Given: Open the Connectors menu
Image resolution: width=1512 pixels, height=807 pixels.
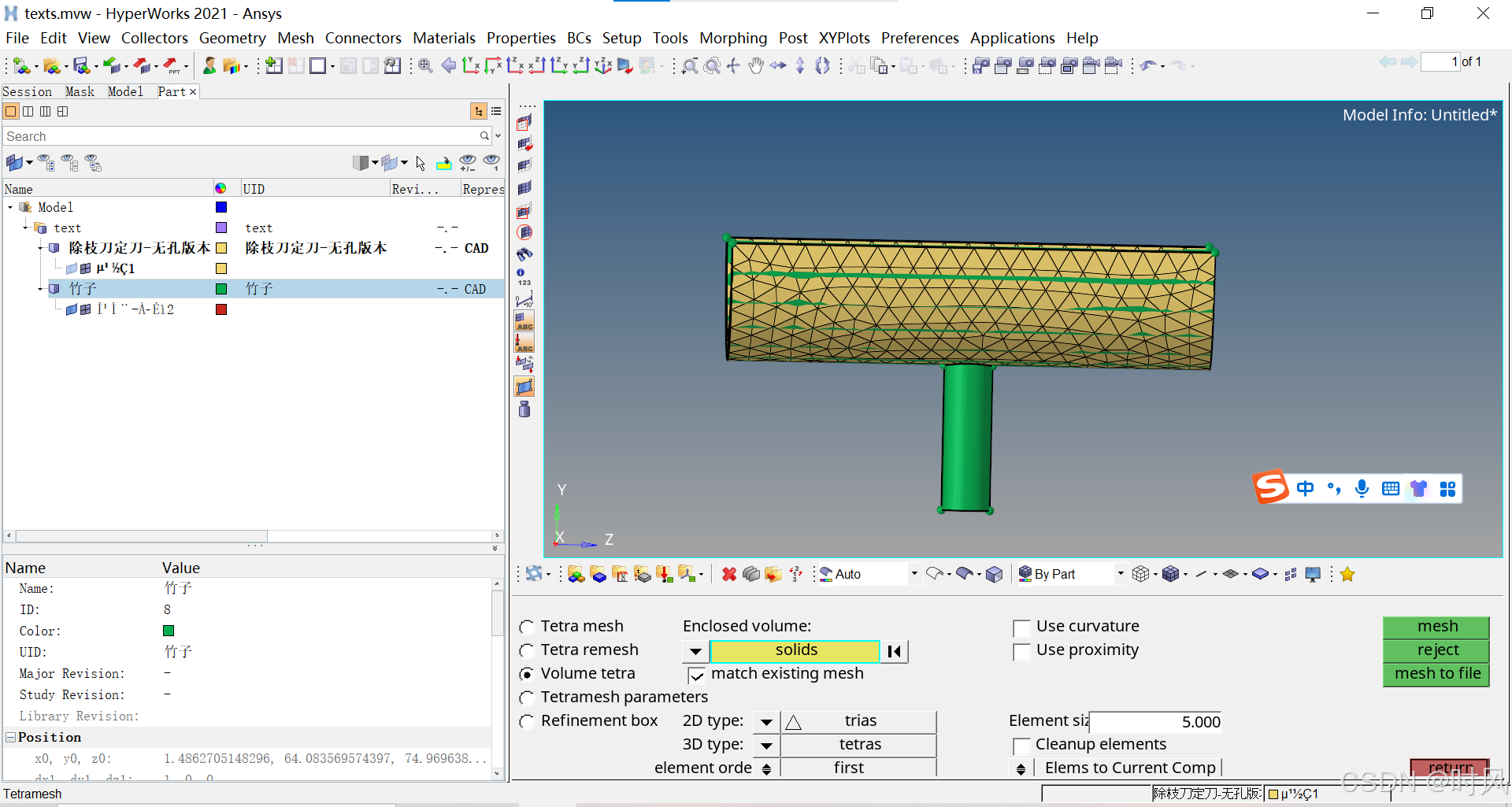Looking at the screenshot, I should click(363, 38).
